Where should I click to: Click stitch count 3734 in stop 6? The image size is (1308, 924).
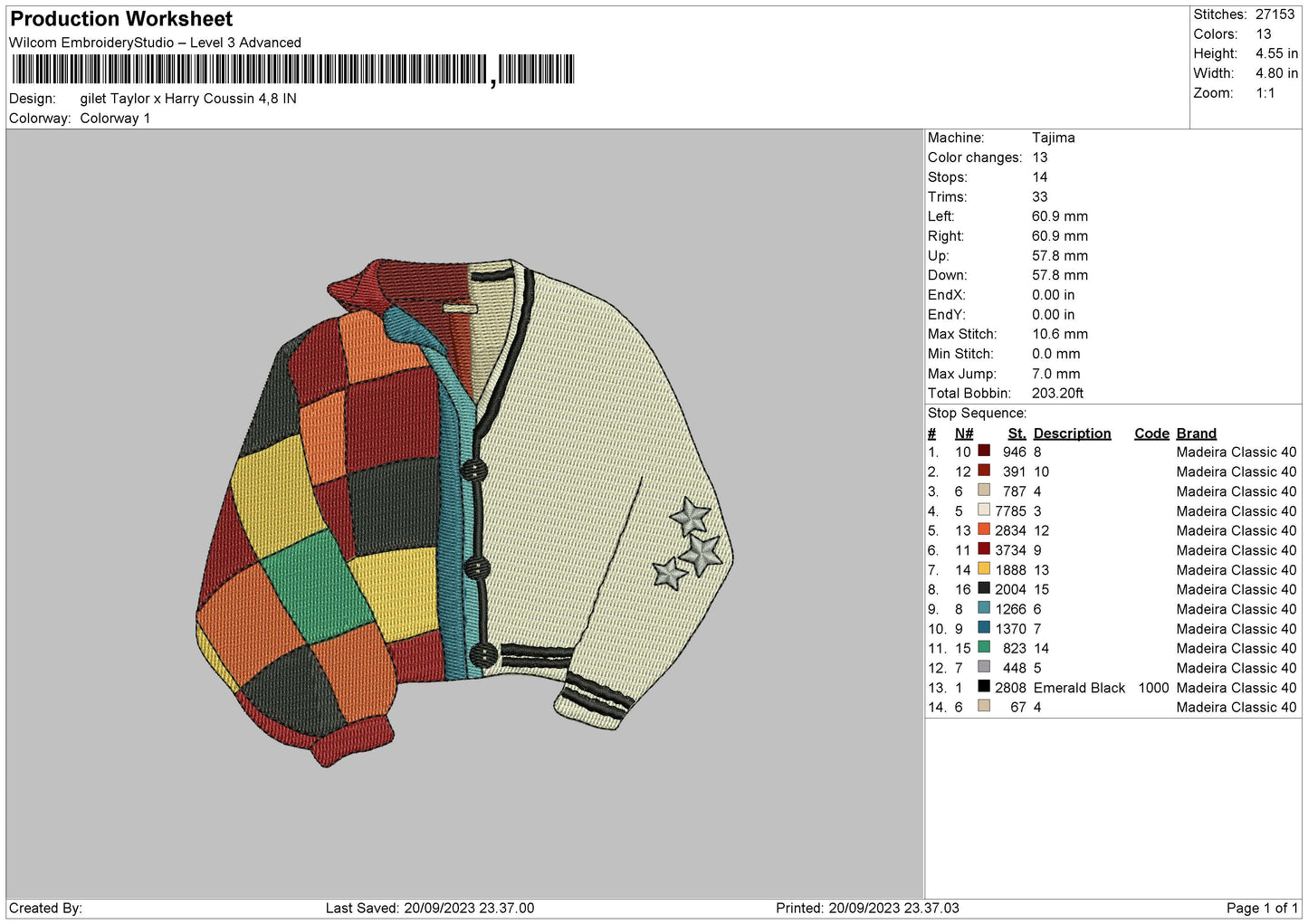click(1011, 550)
